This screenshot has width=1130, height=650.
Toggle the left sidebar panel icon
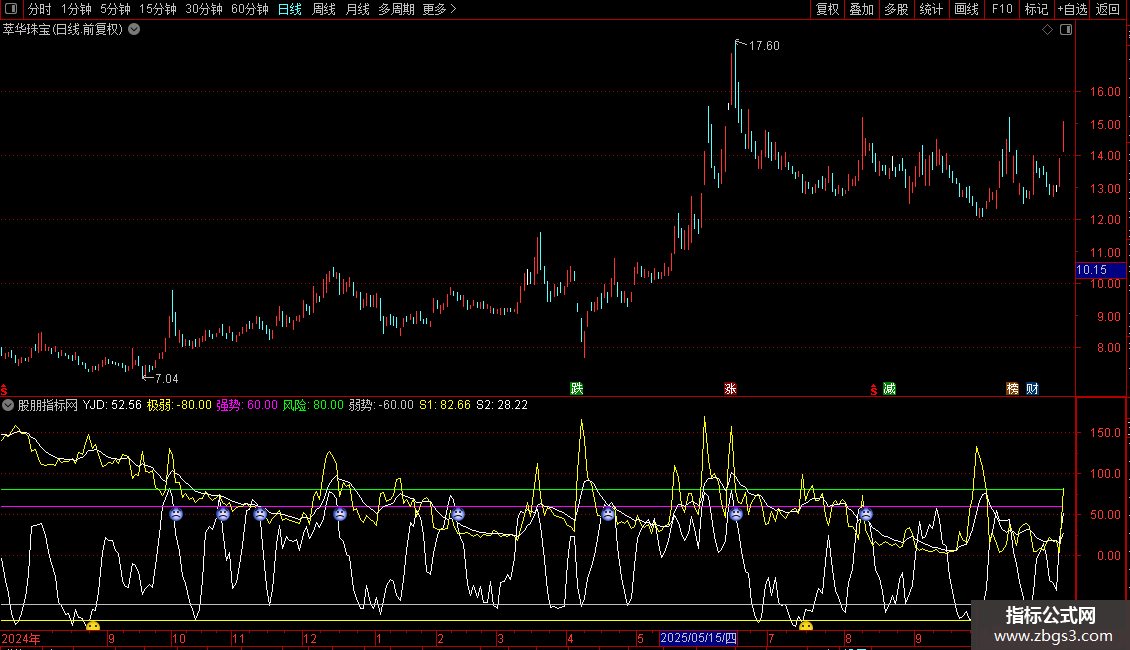(10, 9)
